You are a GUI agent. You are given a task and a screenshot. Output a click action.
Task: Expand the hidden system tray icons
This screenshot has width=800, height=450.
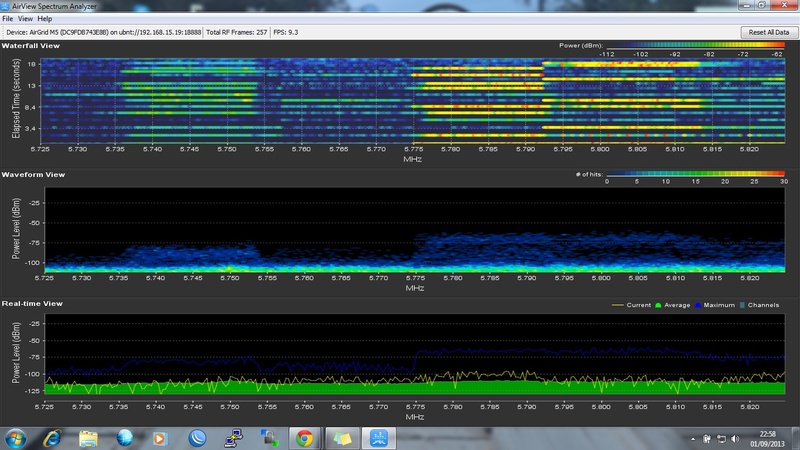point(694,438)
